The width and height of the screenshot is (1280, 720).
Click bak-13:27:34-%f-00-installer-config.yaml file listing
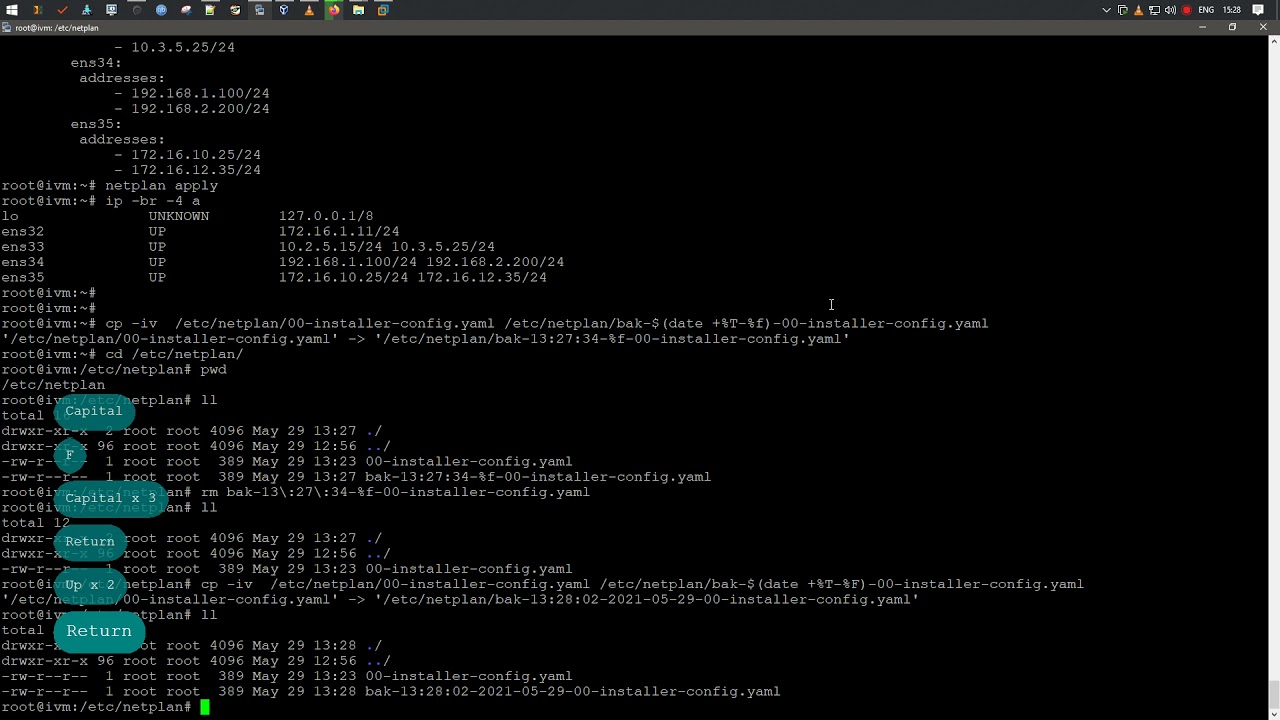(538, 477)
